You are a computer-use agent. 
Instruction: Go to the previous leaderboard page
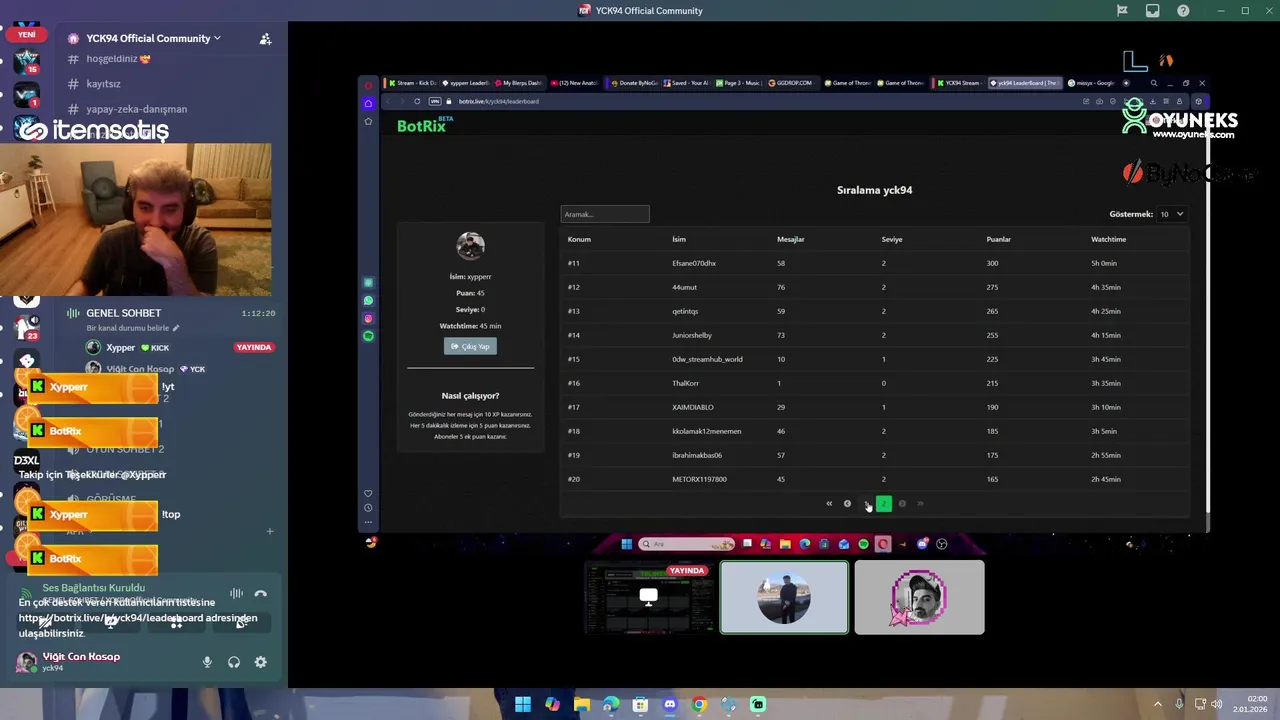point(847,503)
